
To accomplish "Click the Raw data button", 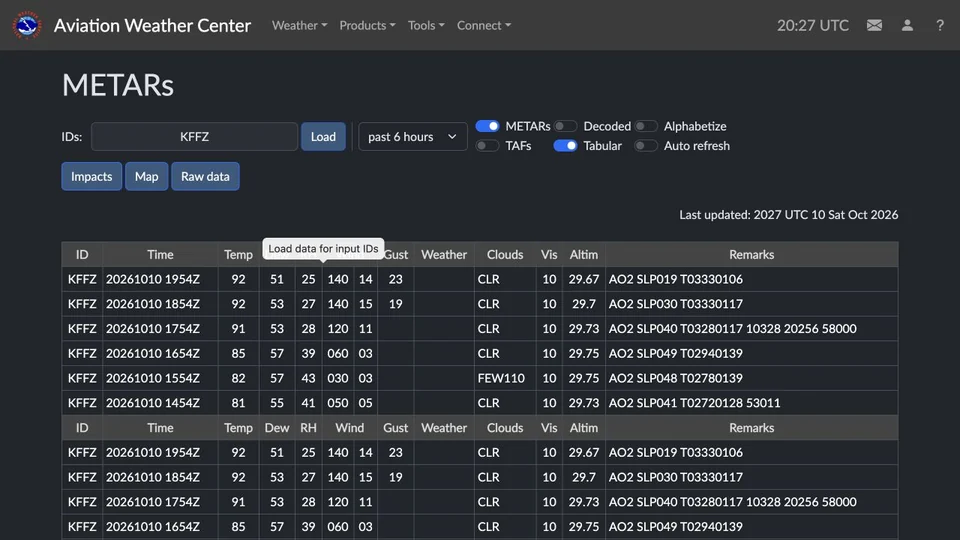I will [x=205, y=176].
